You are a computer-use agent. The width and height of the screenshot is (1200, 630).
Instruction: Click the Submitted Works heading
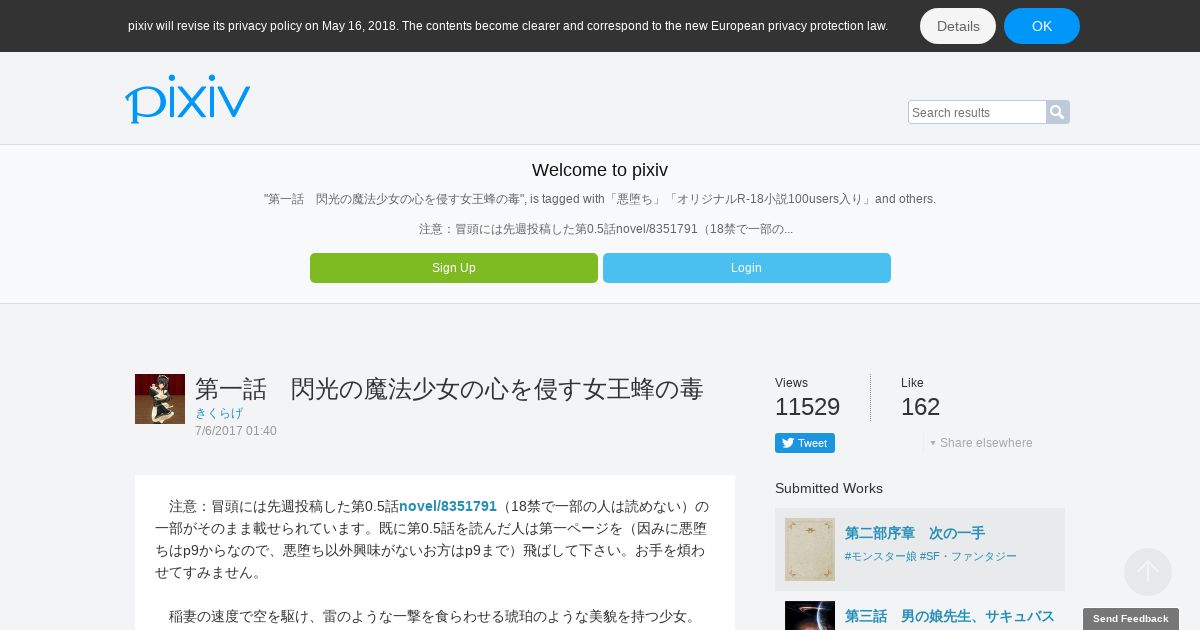(x=829, y=488)
